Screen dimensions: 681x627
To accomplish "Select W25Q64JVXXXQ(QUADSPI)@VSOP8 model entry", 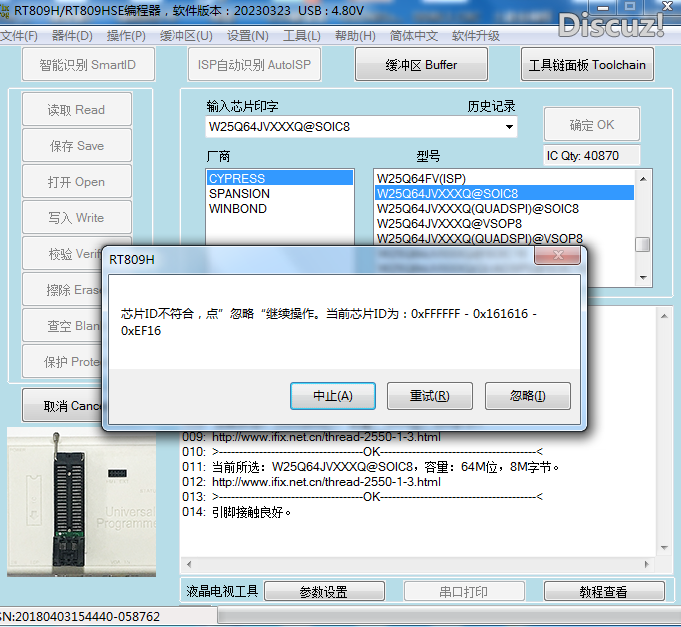I will (x=504, y=238).
